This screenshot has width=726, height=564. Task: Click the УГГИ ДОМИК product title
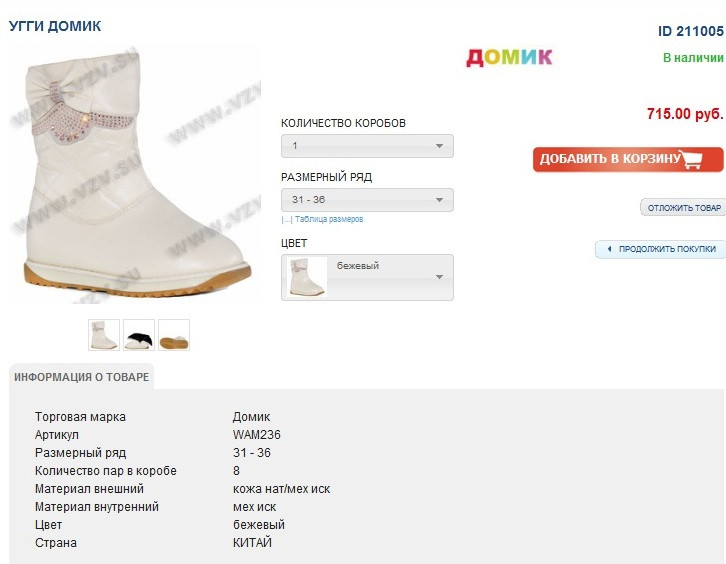coord(55,26)
